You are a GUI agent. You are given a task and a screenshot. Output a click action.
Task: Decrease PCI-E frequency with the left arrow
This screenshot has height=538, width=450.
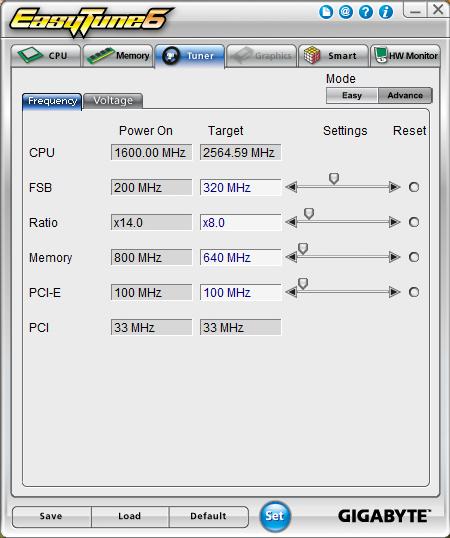pos(290,292)
